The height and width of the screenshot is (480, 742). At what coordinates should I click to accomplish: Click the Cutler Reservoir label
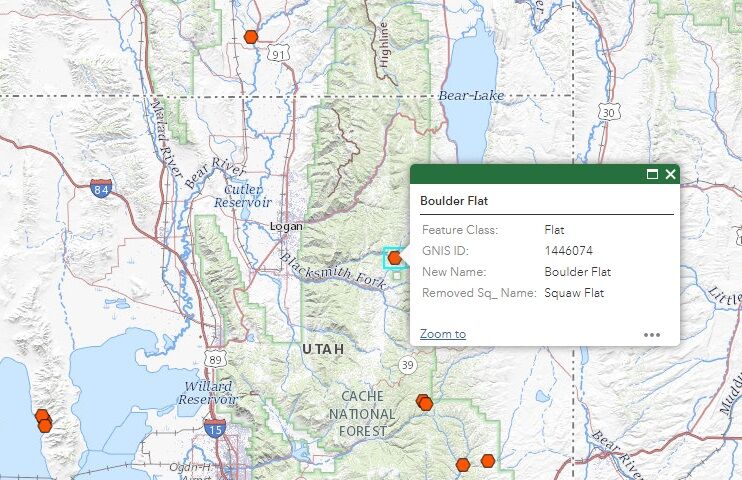pyautogui.click(x=243, y=196)
